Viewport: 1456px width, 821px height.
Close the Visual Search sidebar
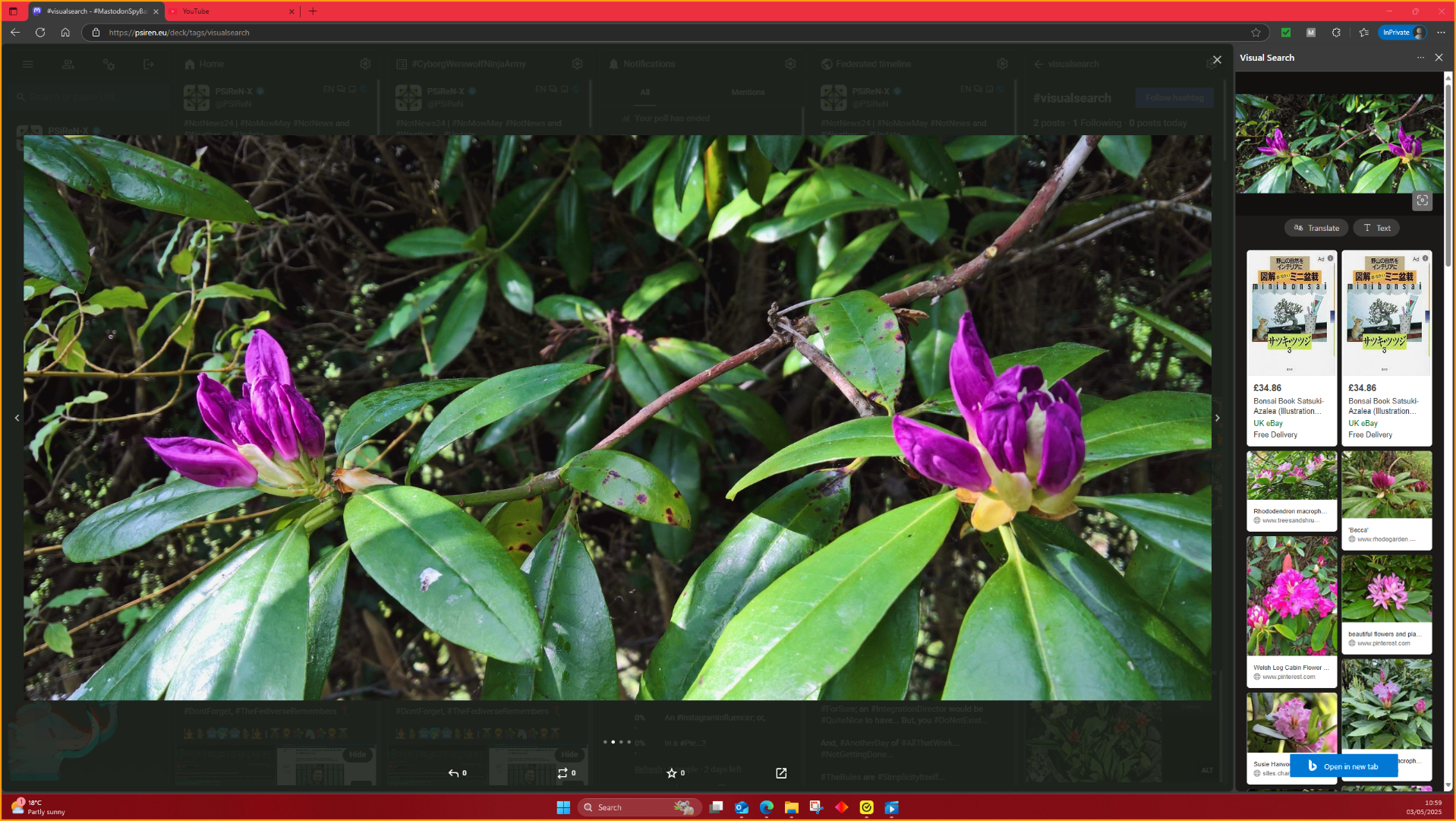coord(1439,58)
